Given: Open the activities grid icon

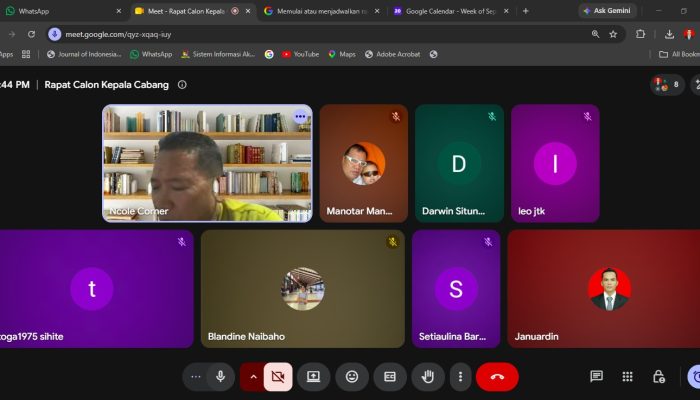Looking at the screenshot, I should (627, 376).
